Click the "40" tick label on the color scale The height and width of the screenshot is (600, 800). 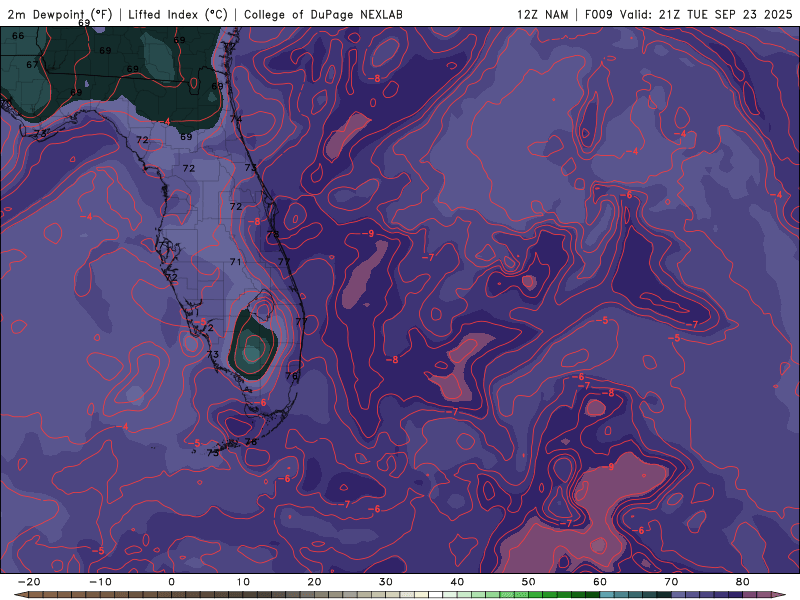click(x=457, y=582)
